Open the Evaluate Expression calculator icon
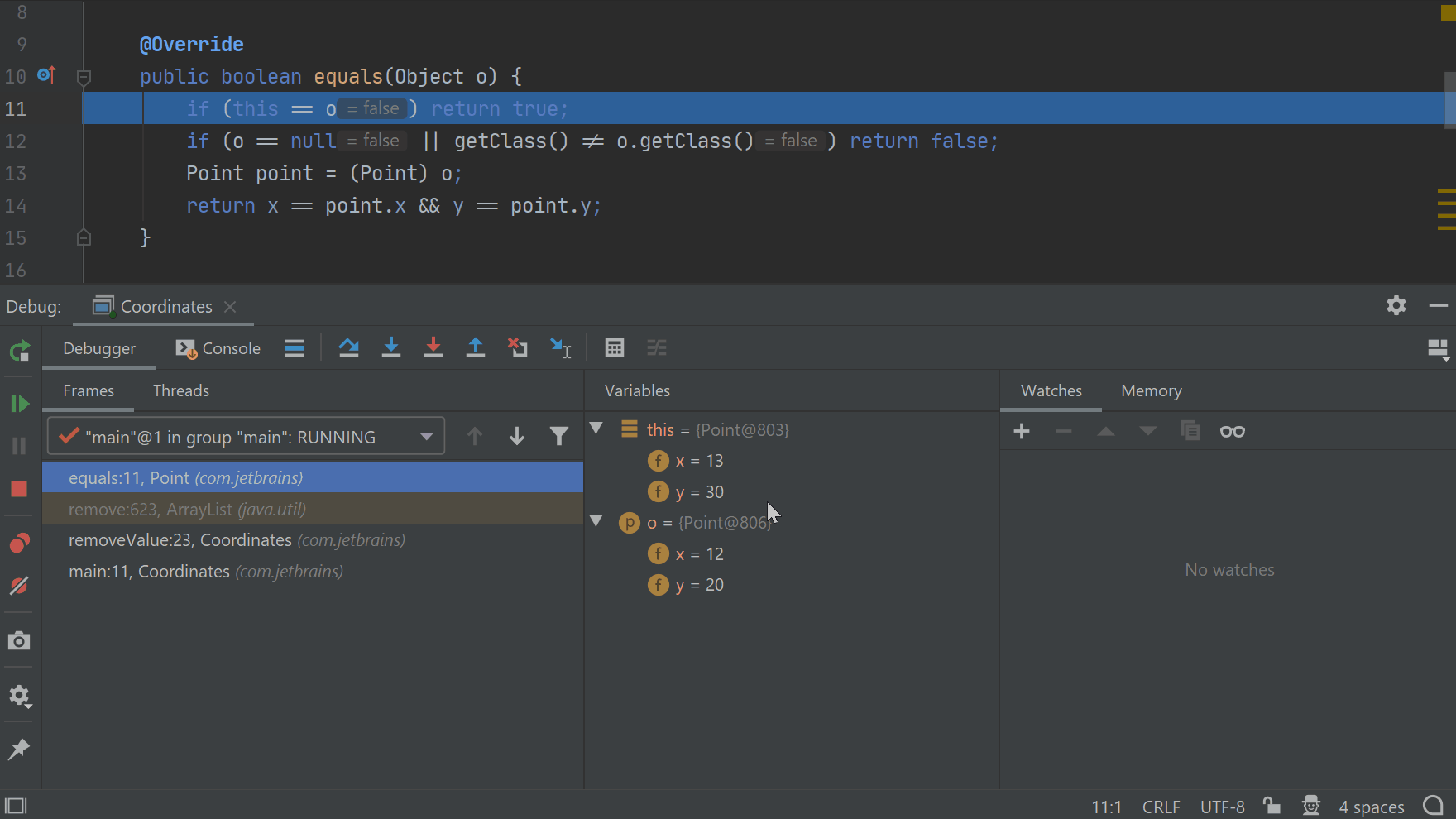 pyautogui.click(x=614, y=348)
